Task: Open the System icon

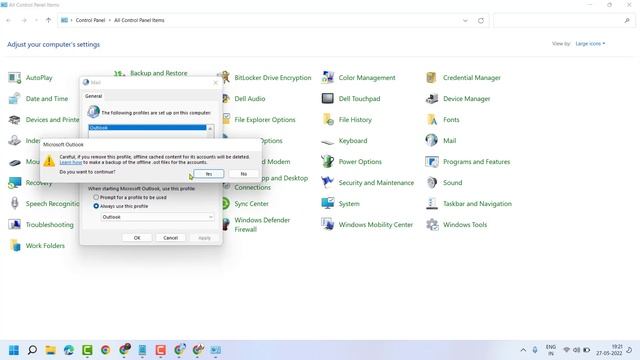Action: (328, 203)
